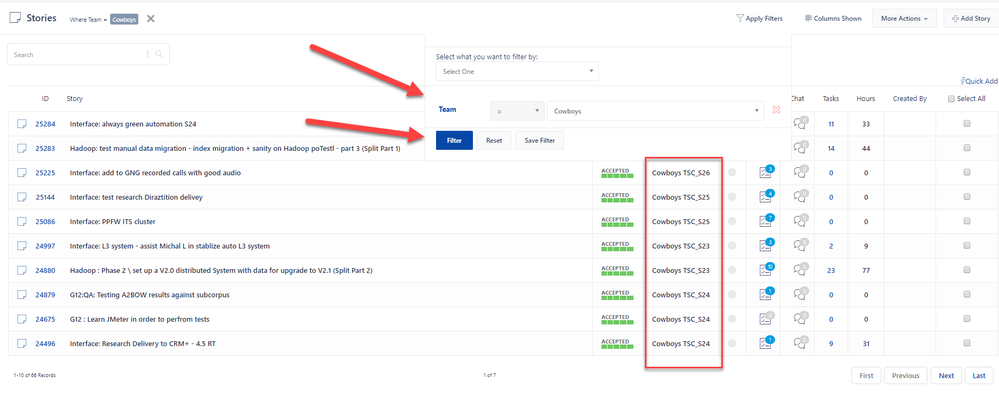Go to the Next page

click(946, 376)
